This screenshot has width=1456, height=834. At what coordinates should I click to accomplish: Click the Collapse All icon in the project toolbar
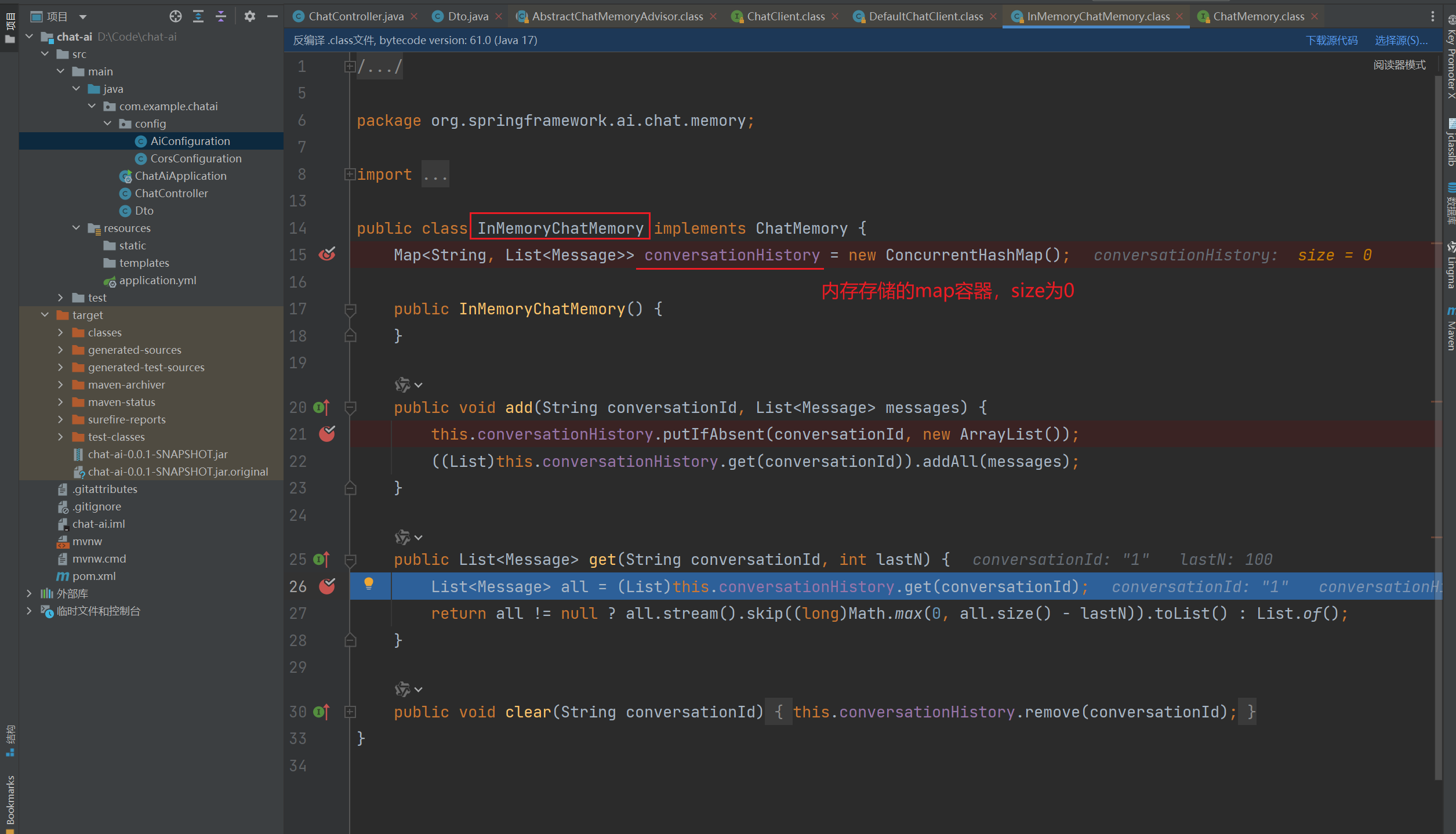tap(221, 16)
